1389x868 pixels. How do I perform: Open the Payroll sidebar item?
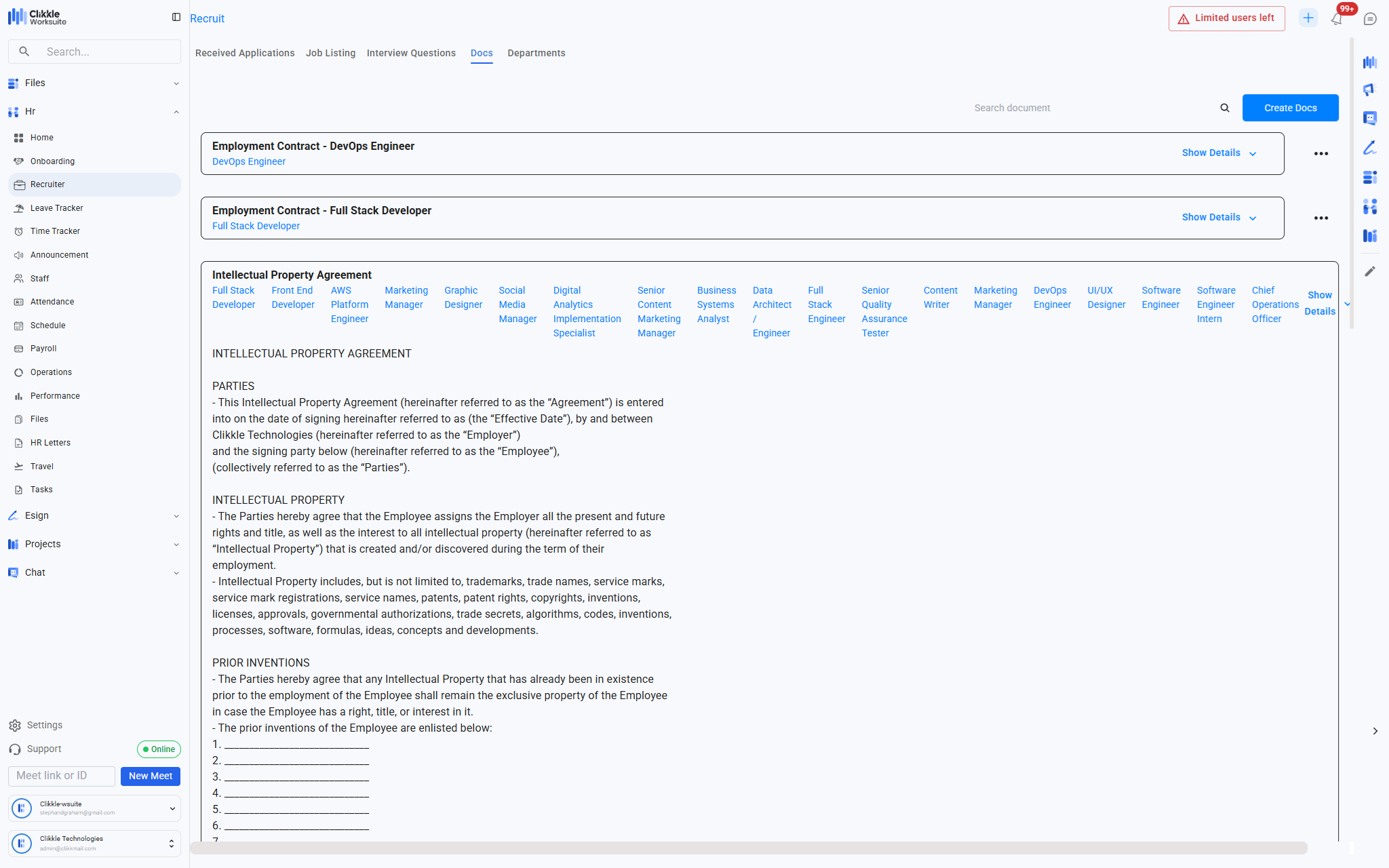click(x=43, y=349)
